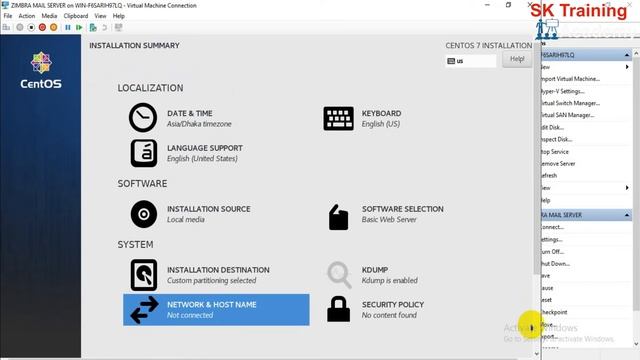Click Remove Server in Actions pane
Image resolution: width=640 pixels, height=360 pixels.
558,164
